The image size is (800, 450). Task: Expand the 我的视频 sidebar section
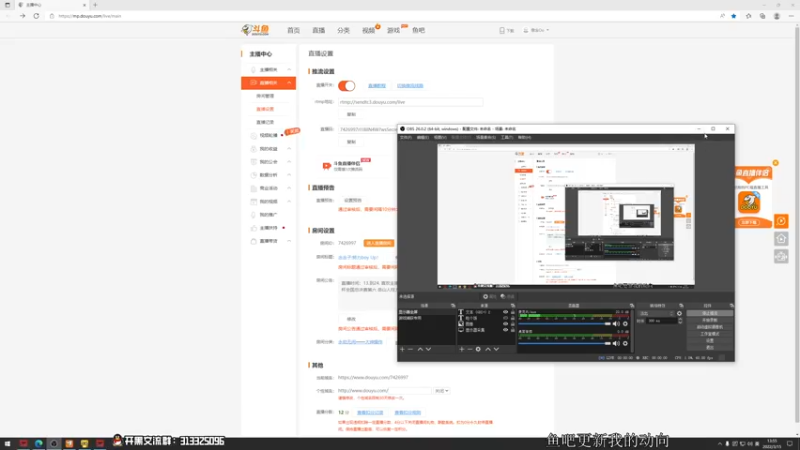[x=289, y=202]
